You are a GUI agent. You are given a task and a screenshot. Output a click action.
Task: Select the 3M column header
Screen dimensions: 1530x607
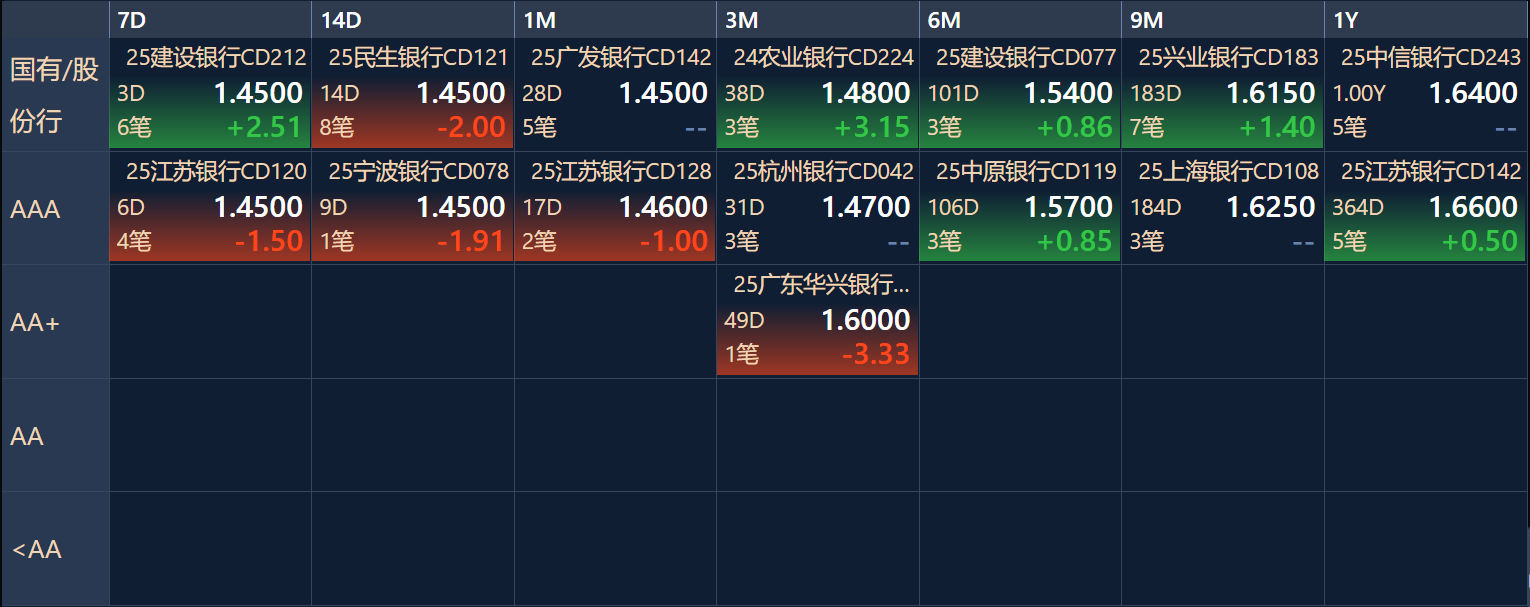(x=817, y=20)
